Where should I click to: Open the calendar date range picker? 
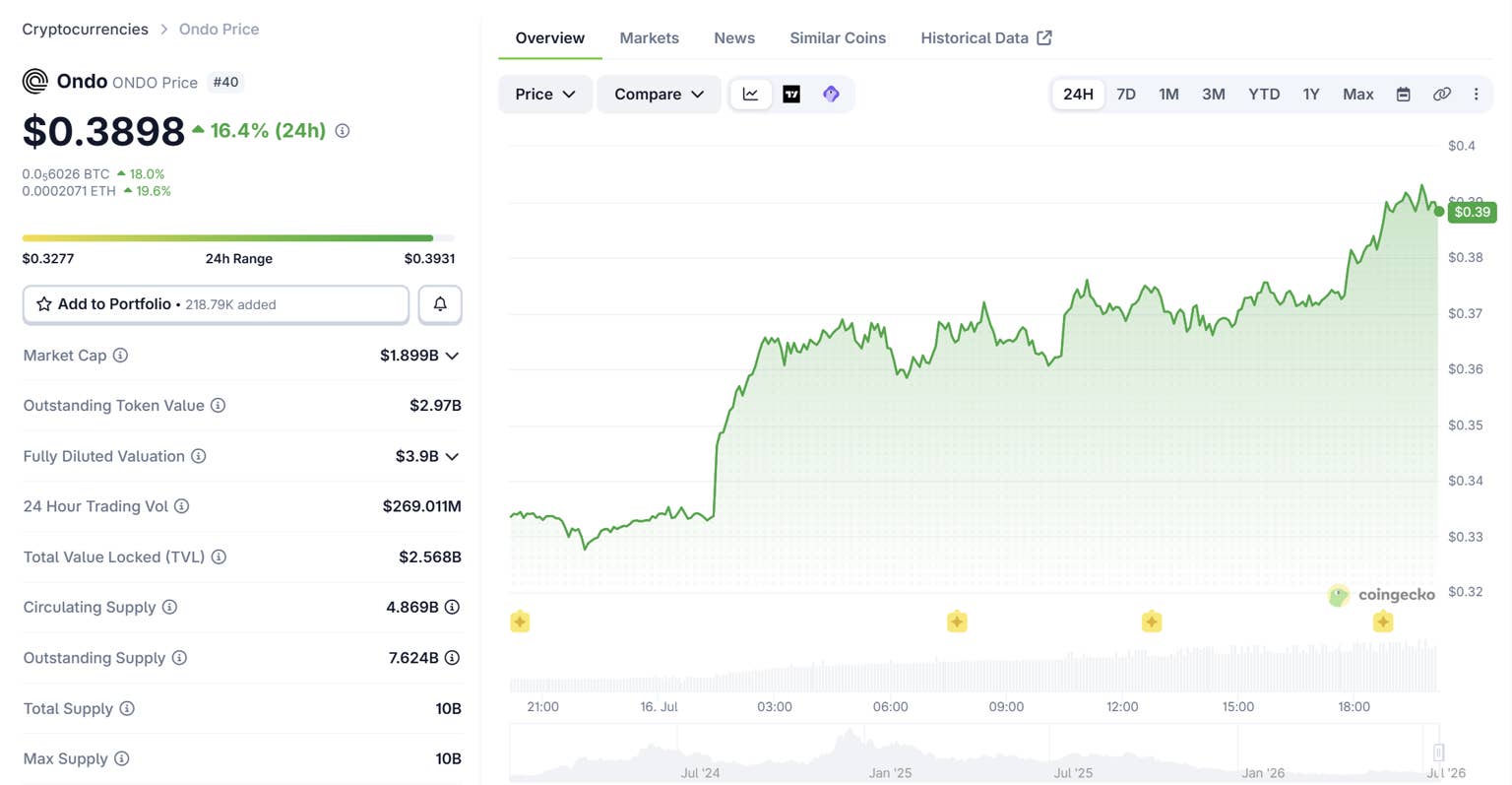pyautogui.click(x=1404, y=94)
